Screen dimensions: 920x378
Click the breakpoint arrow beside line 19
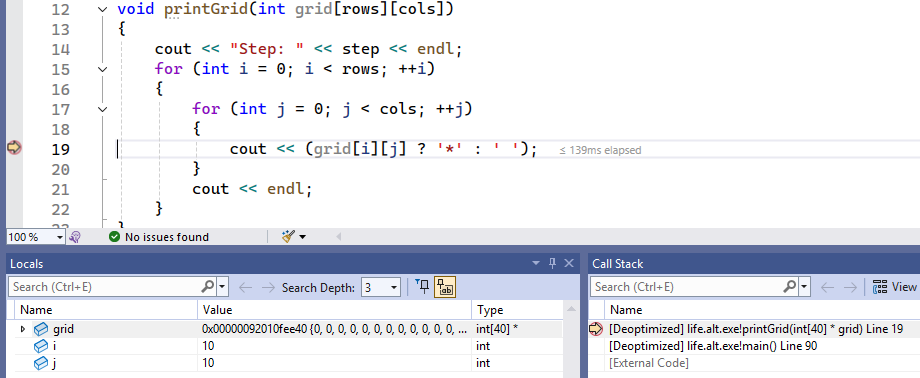coord(14,148)
